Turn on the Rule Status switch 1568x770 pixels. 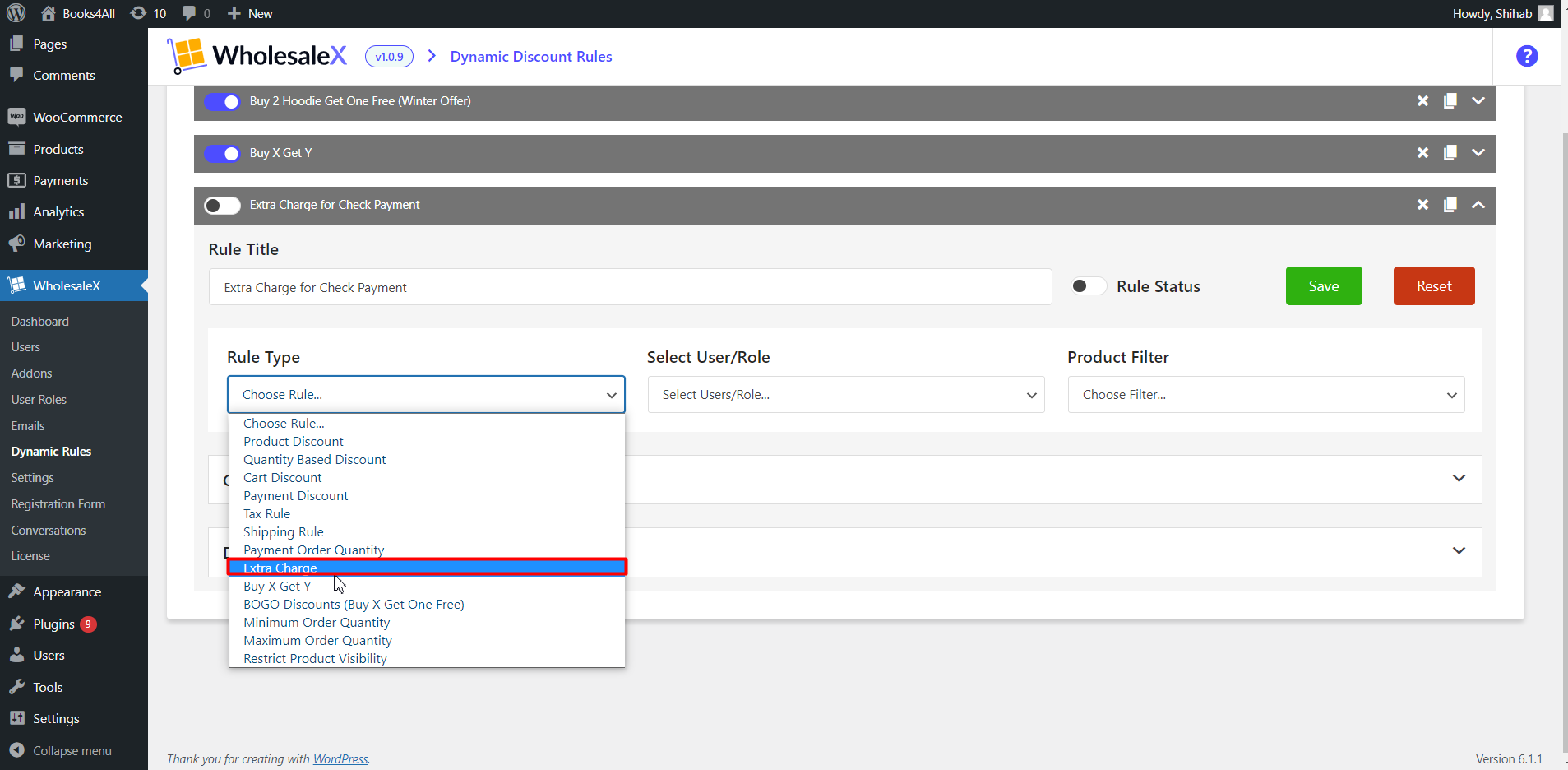pos(1088,286)
